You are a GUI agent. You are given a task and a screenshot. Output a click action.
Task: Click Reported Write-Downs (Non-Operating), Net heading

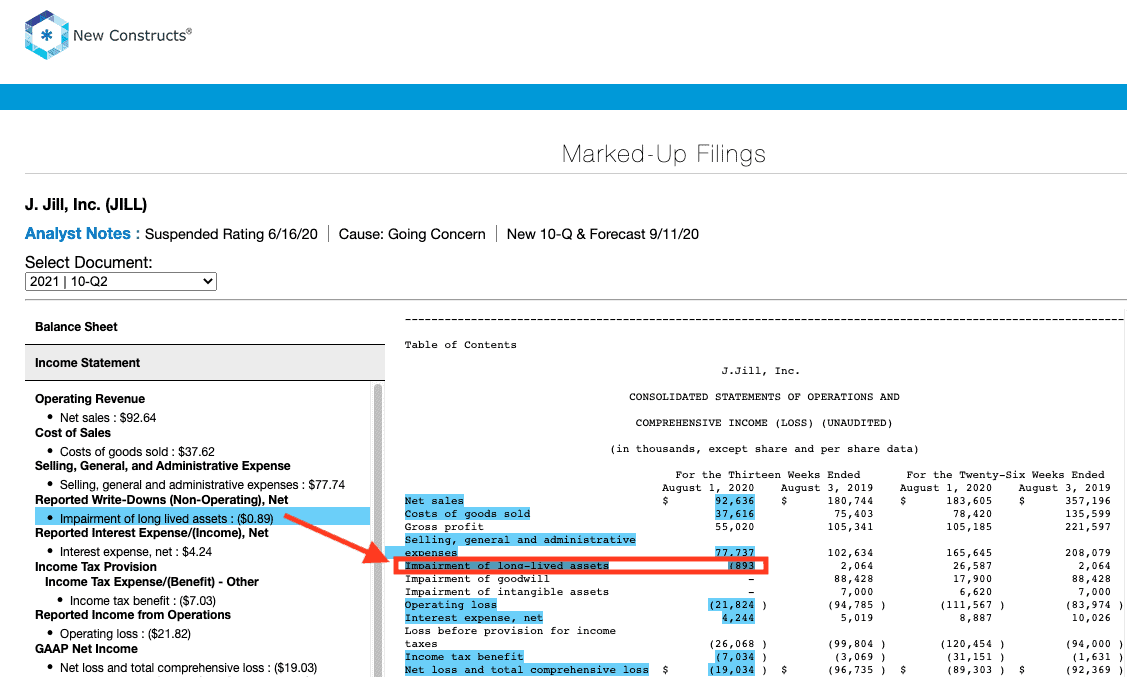point(162,499)
